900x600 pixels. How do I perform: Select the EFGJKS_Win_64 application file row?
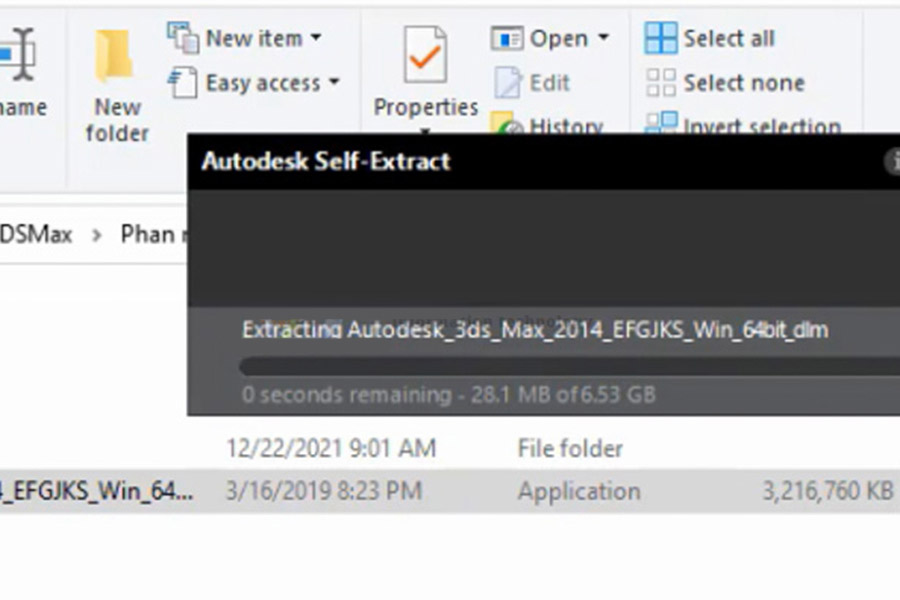tap(450, 491)
